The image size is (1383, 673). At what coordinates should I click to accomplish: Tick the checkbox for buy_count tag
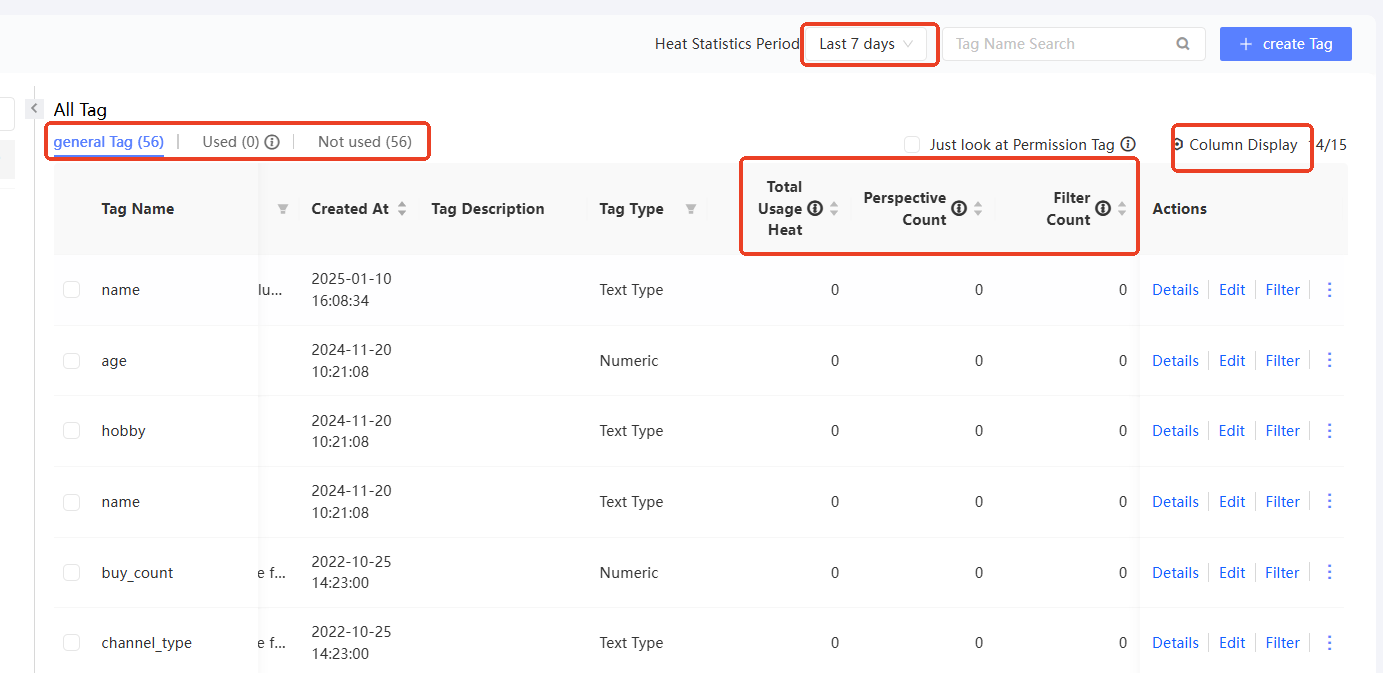[71, 573]
